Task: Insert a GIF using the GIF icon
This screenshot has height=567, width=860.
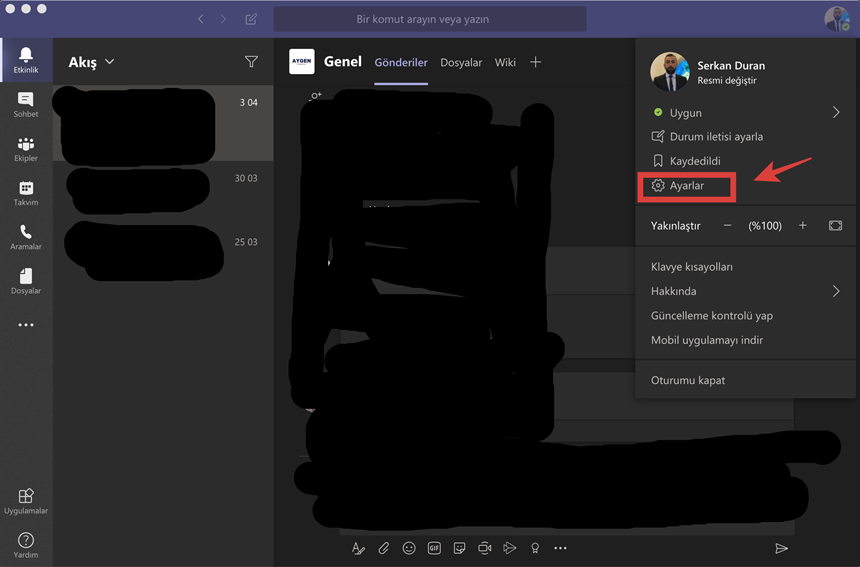Action: tap(434, 548)
